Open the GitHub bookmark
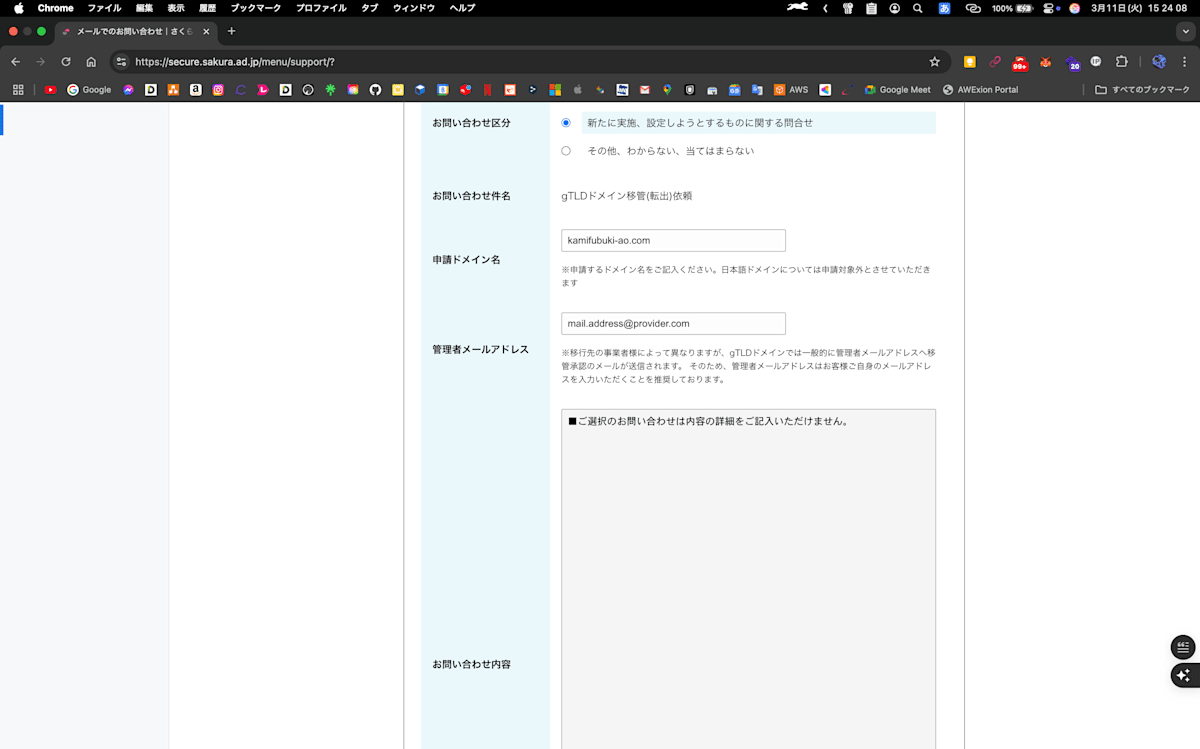 tap(375, 89)
